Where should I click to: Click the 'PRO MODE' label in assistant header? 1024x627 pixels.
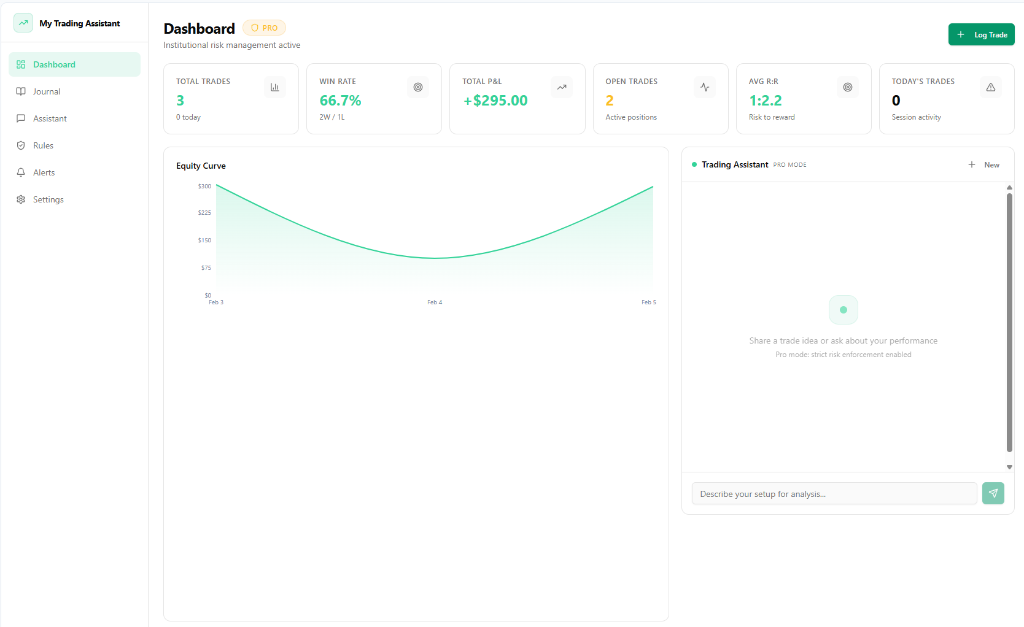click(x=790, y=165)
